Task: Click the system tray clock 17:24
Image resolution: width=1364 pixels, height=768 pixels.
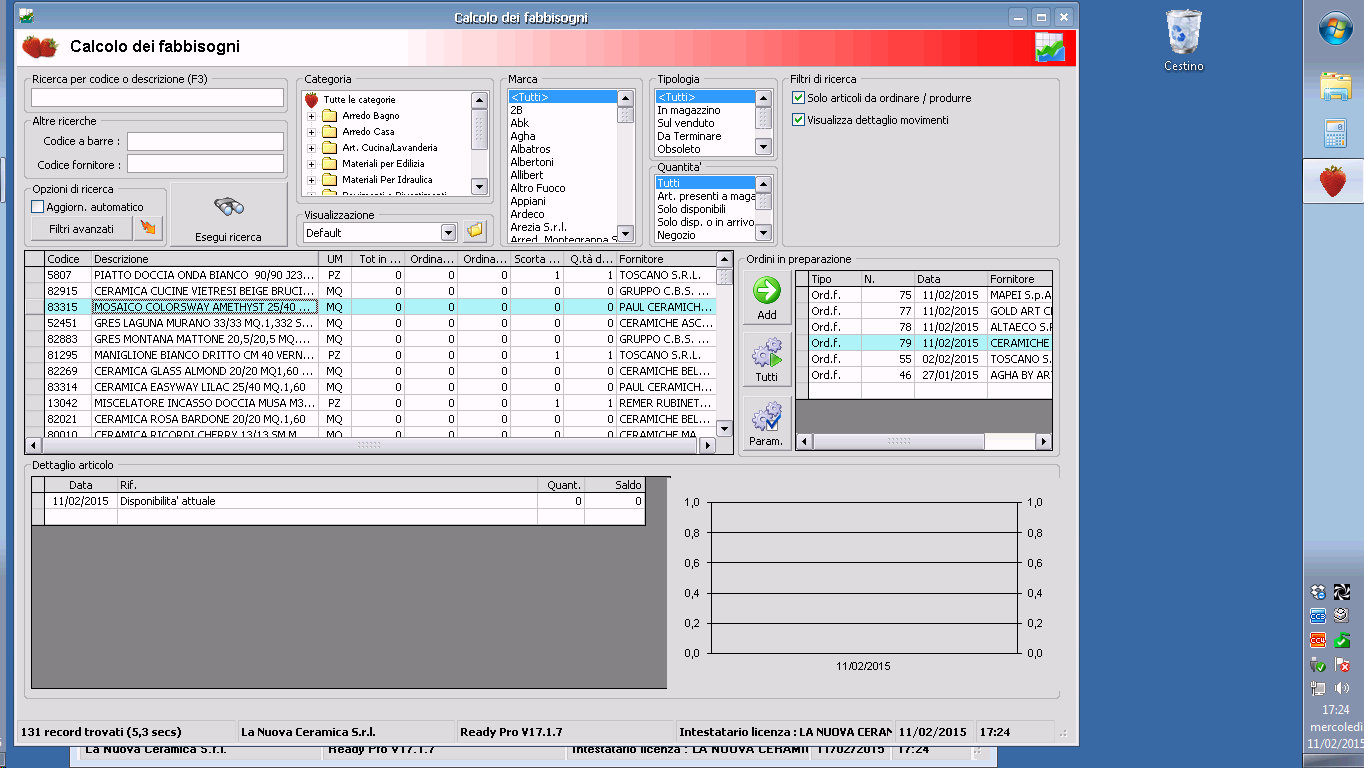Action: point(1334,710)
